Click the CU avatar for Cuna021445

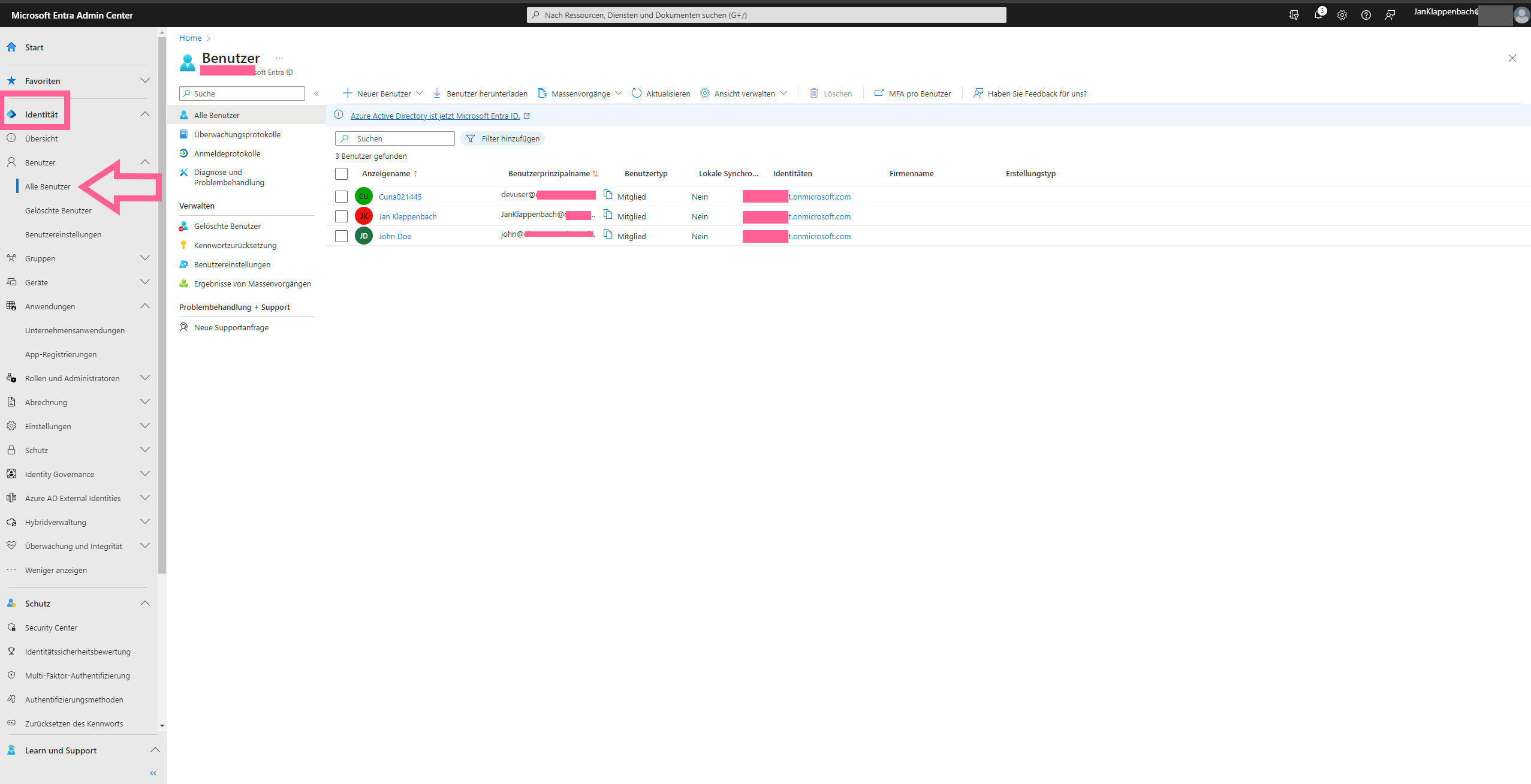point(364,196)
